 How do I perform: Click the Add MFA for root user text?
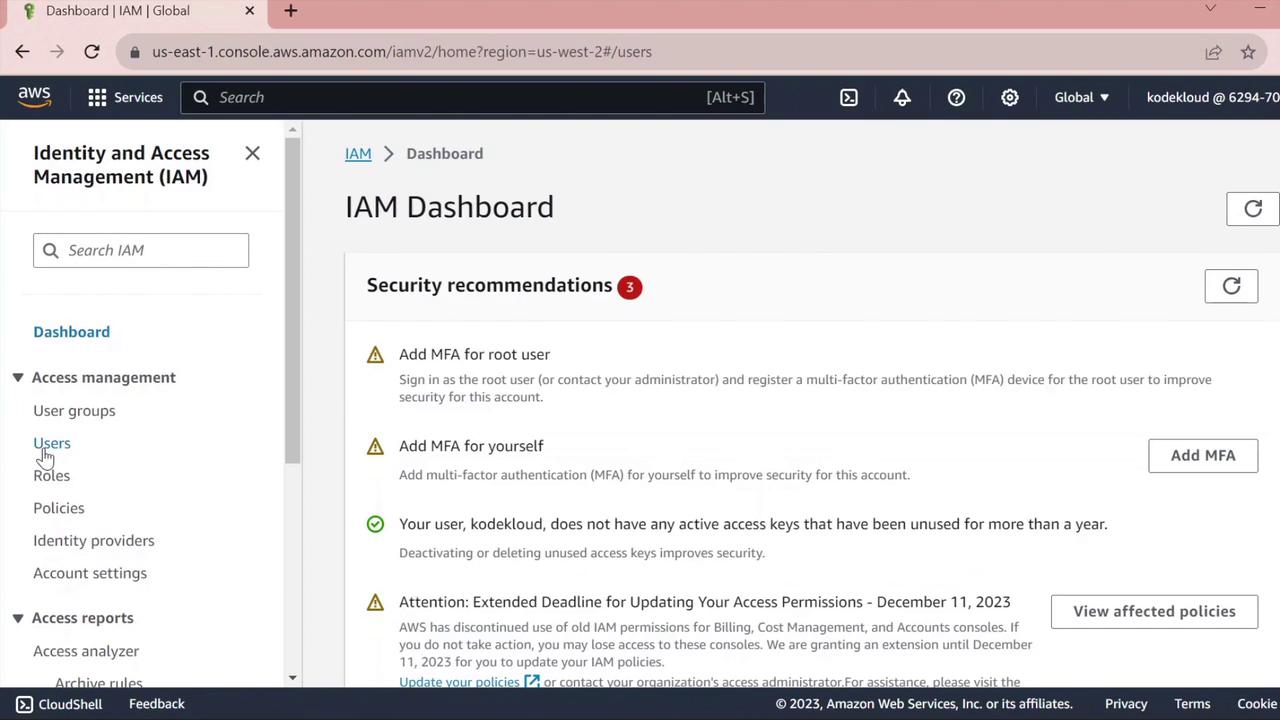pos(474,354)
